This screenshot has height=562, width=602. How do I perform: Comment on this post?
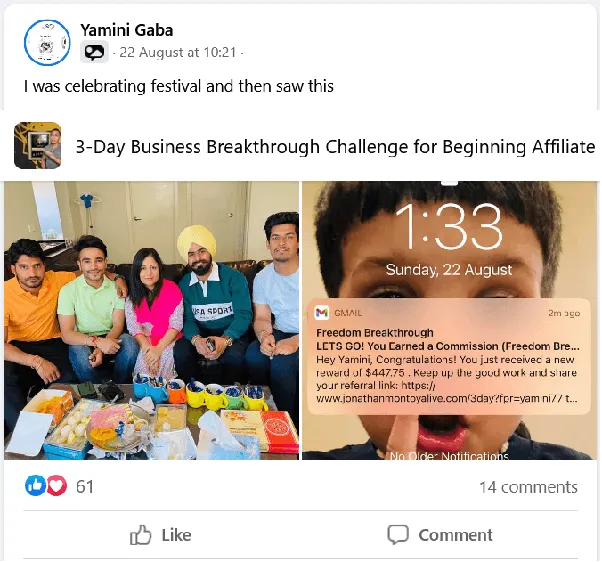(440, 535)
